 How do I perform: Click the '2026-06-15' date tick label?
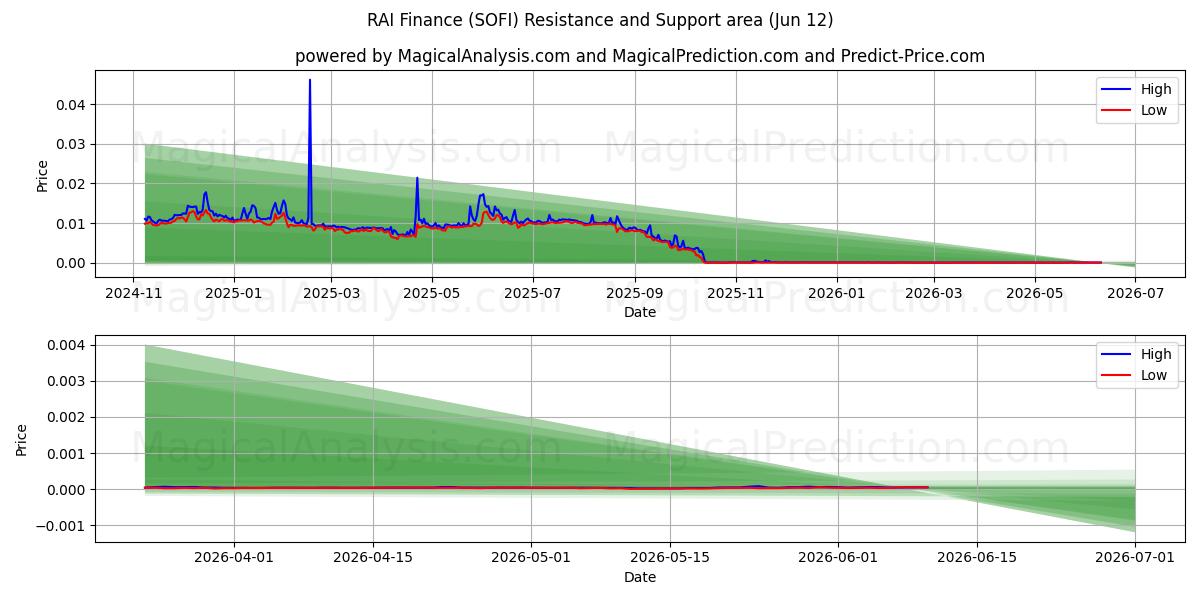click(976, 558)
